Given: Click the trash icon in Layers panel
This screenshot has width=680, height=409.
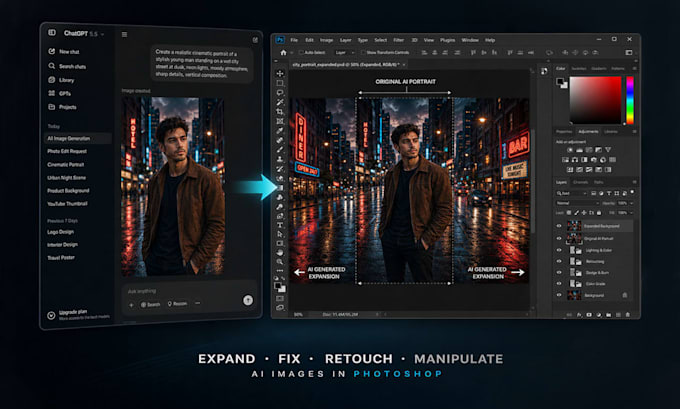Looking at the screenshot, I should pos(628,315).
